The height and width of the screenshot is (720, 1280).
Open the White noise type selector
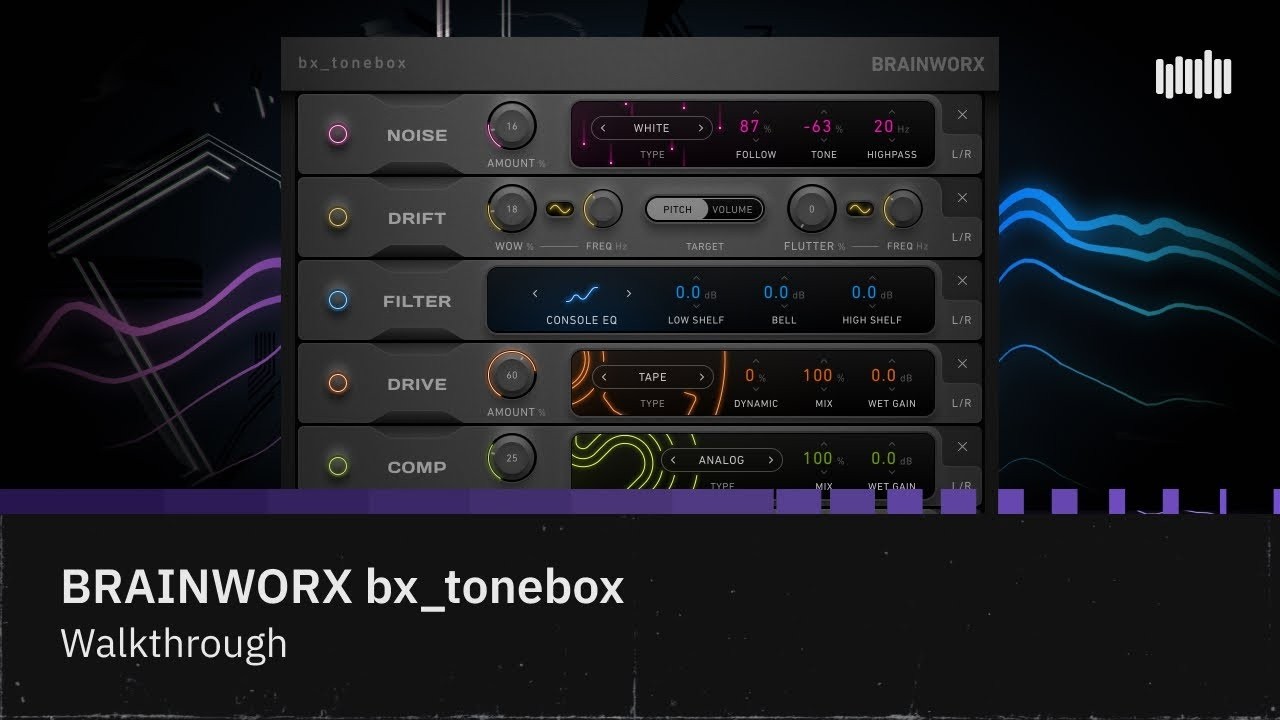pos(652,128)
